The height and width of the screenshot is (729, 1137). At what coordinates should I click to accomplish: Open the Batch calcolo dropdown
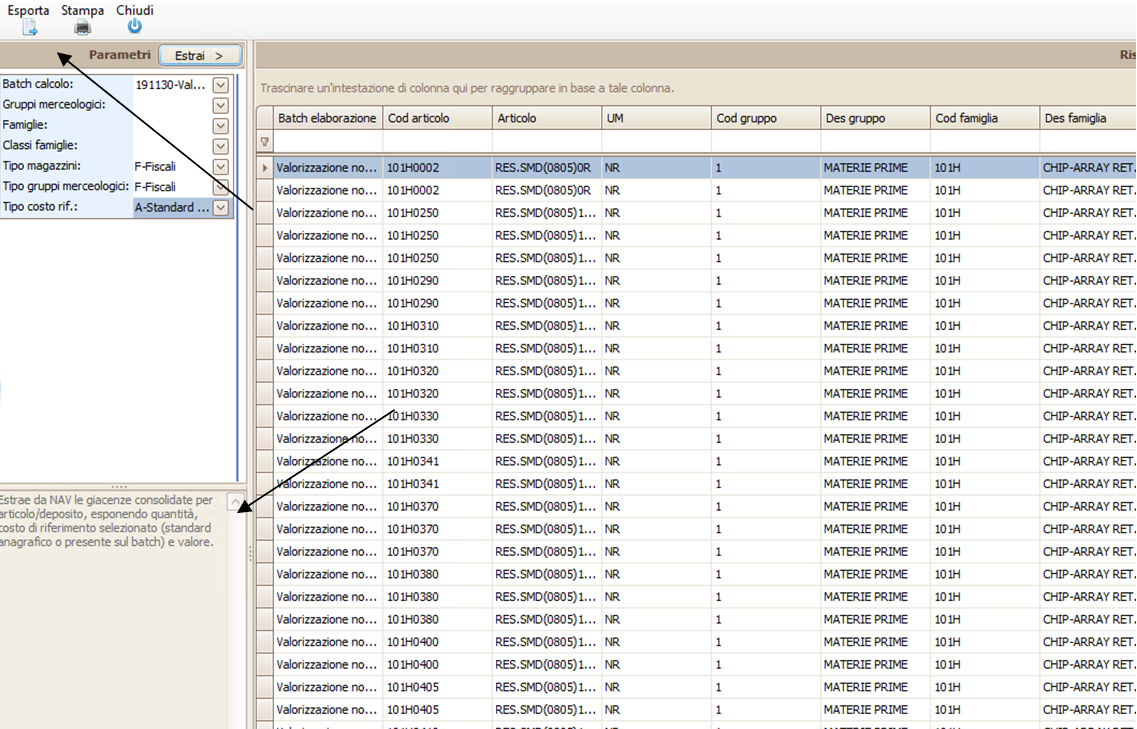[221, 85]
